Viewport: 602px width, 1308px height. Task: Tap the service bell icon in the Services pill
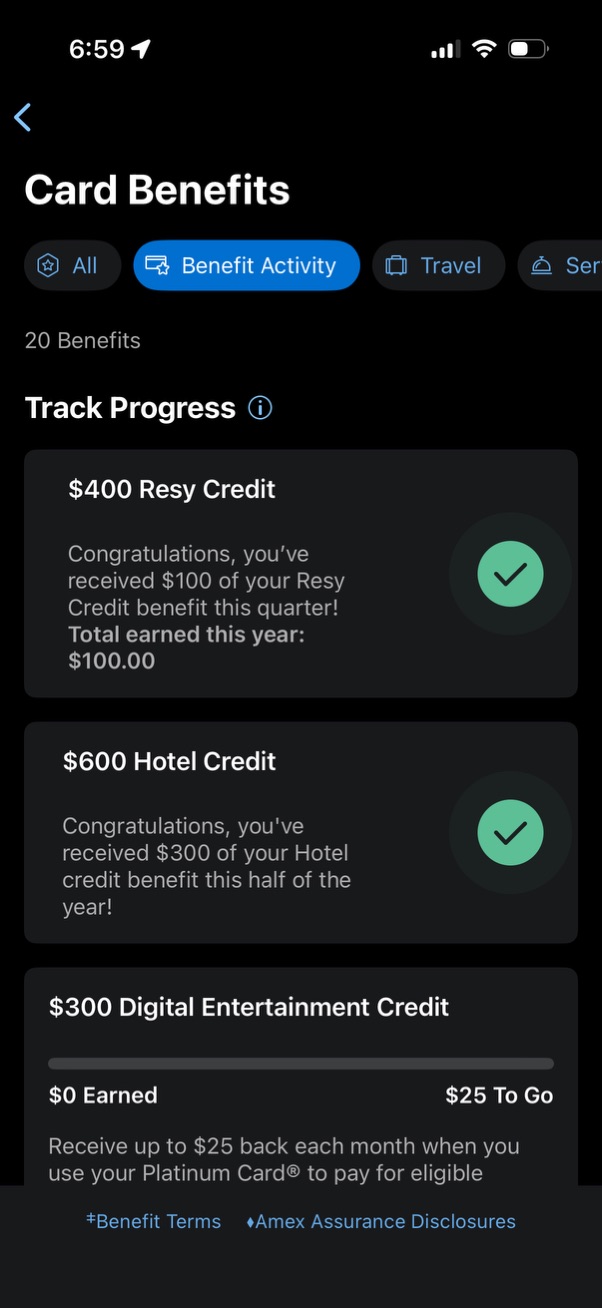pos(541,265)
